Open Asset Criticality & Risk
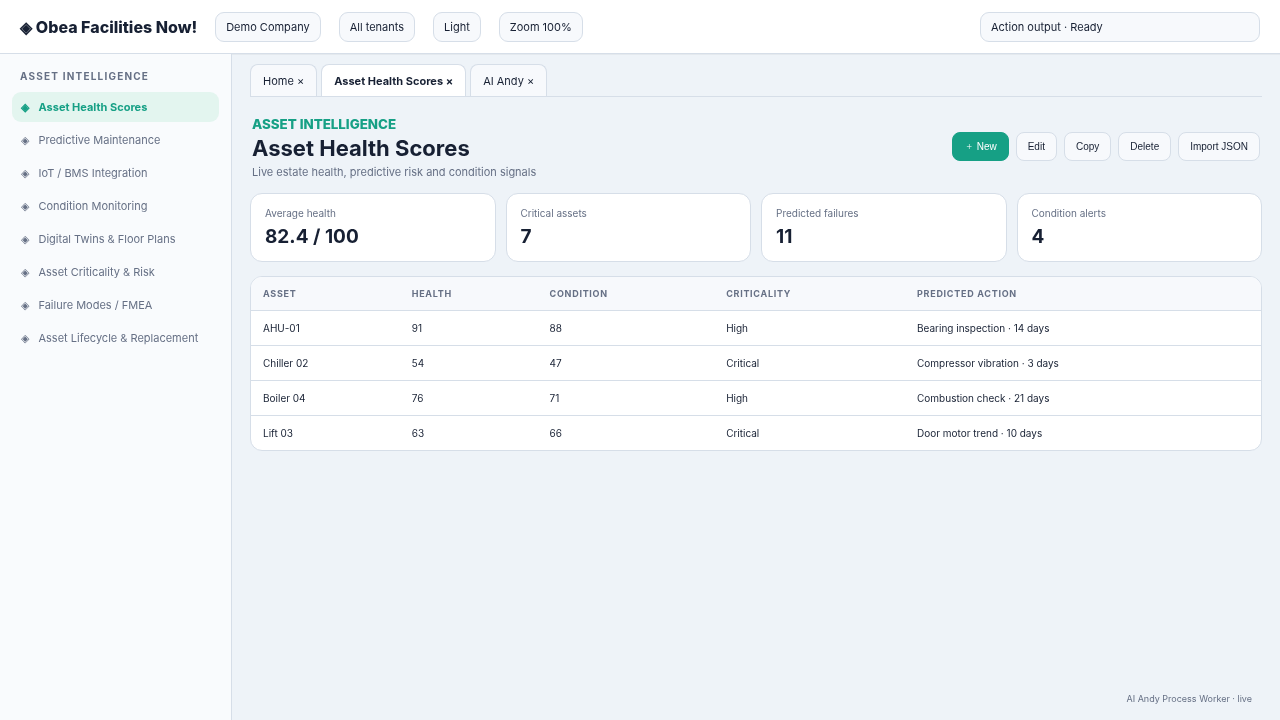 (115, 272)
